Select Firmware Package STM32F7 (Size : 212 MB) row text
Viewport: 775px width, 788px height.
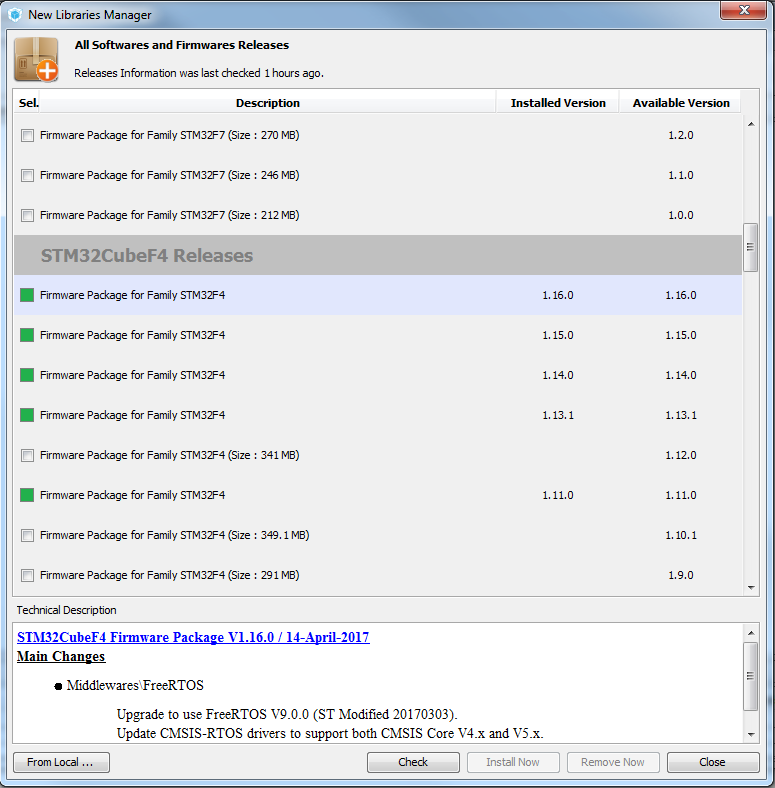coord(169,215)
